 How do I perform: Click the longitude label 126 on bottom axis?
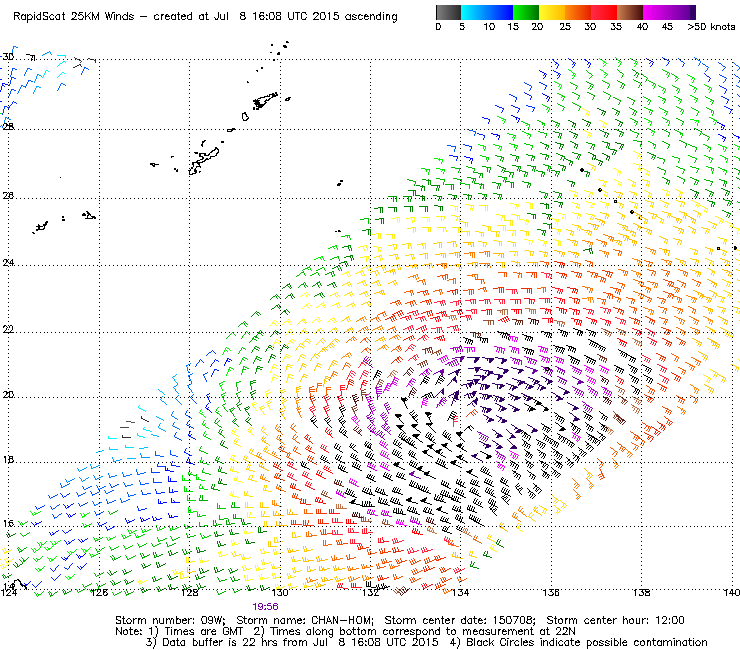point(99,592)
